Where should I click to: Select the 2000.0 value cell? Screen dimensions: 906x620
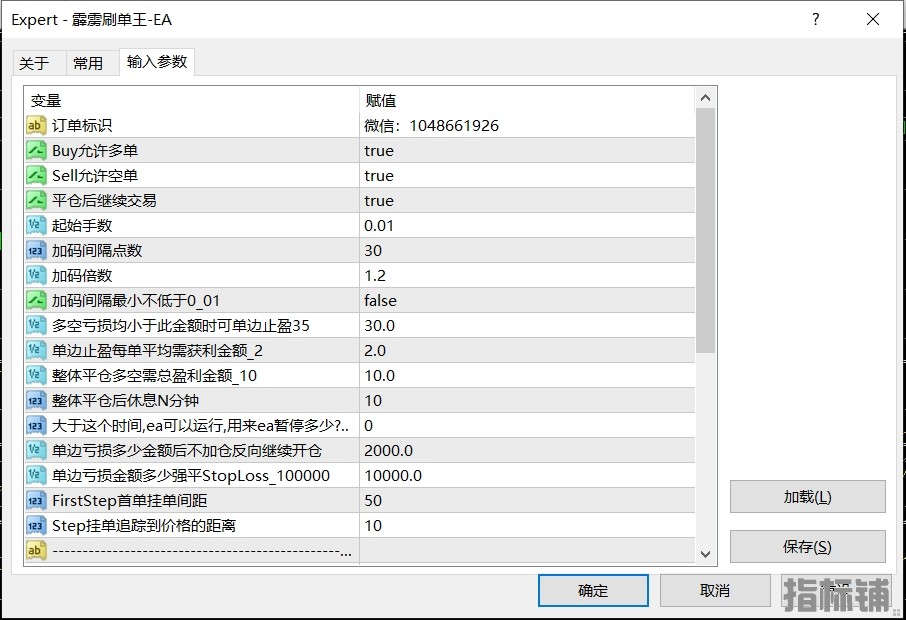(527, 450)
